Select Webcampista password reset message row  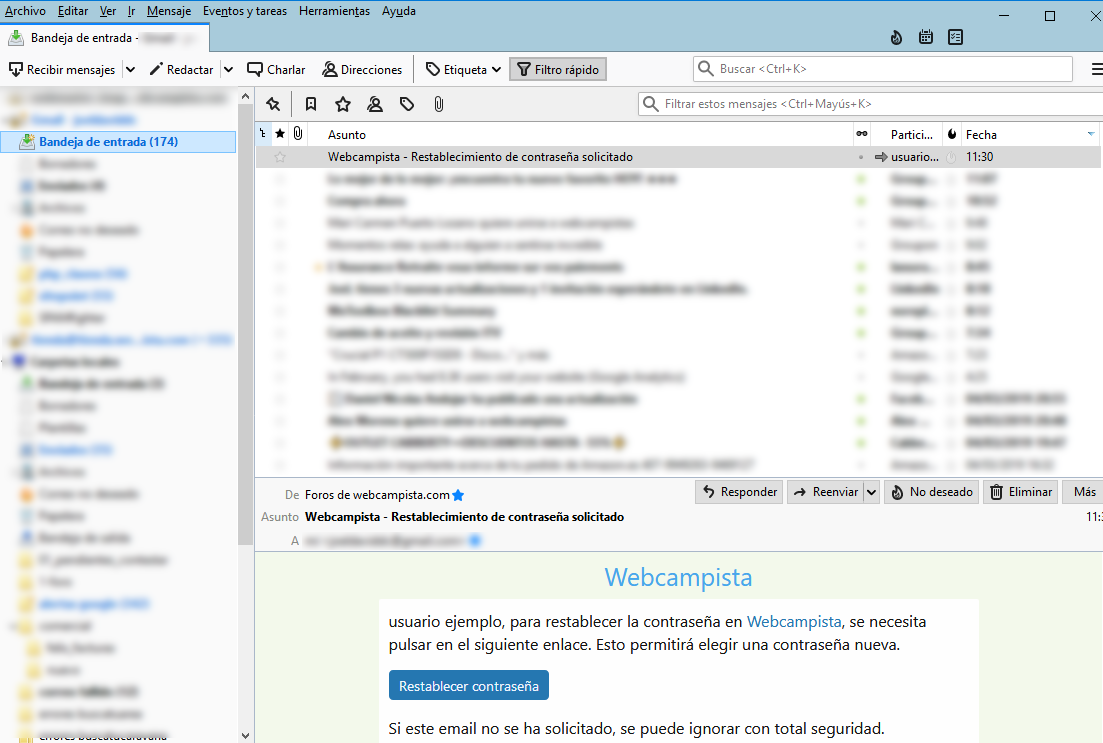(x=678, y=157)
